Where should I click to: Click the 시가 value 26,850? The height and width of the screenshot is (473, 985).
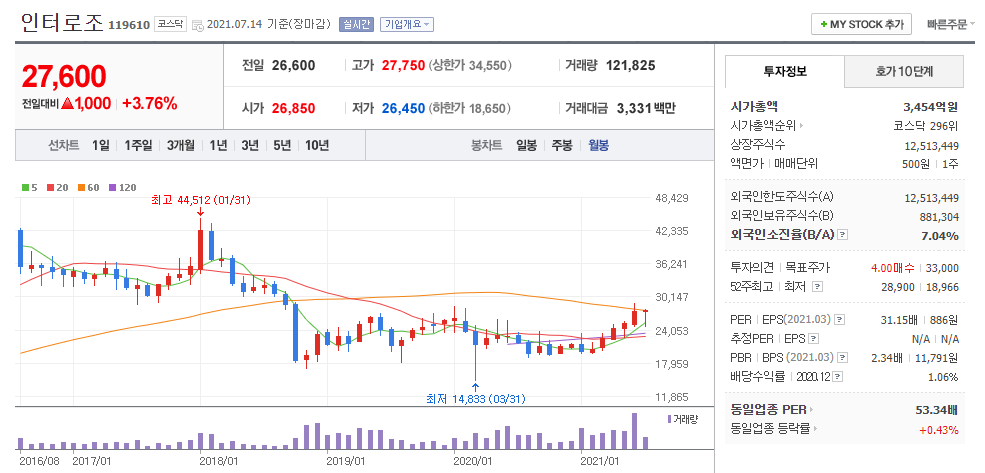point(293,108)
